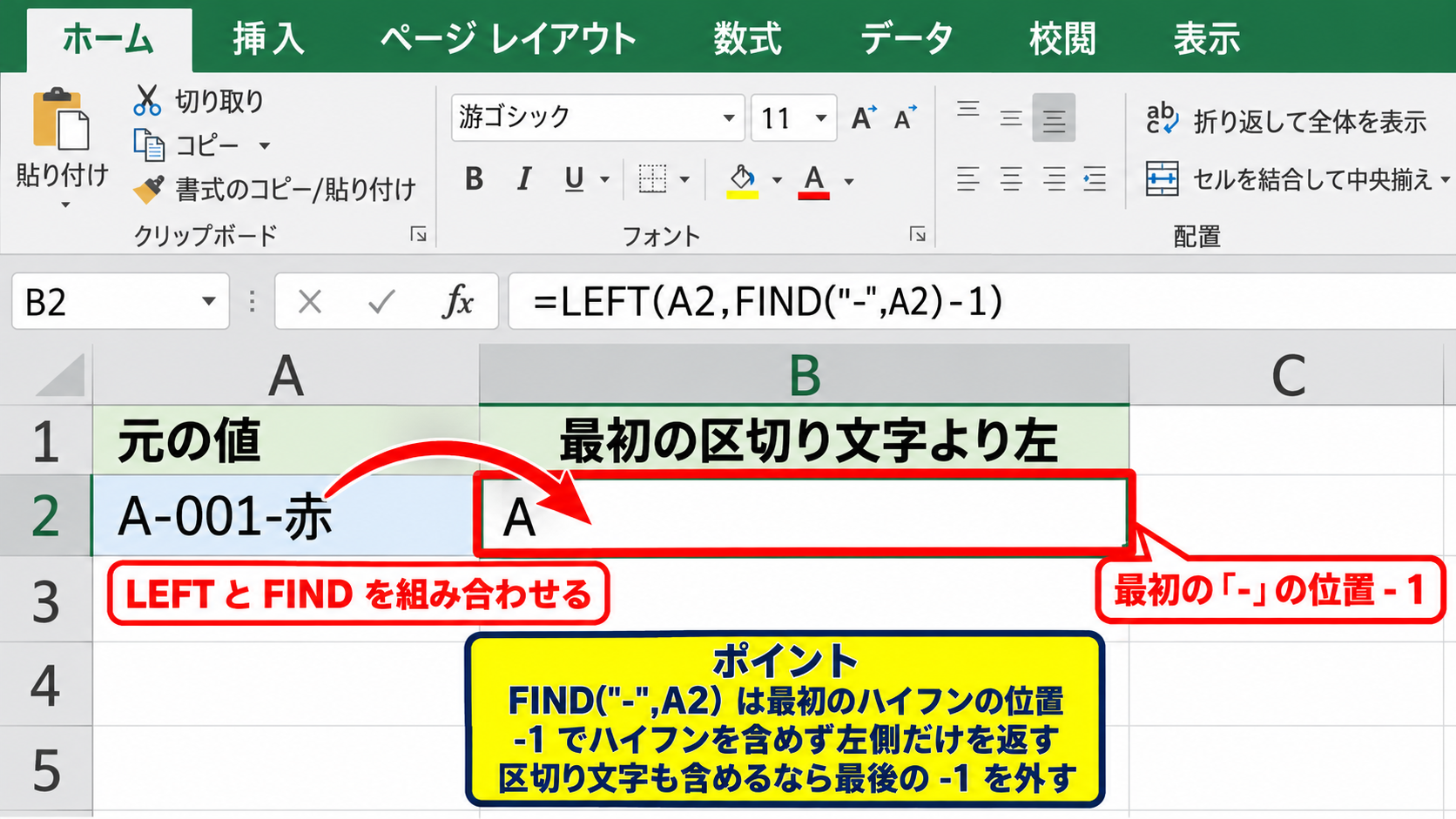Viewport: 1456px width, 819px height.
Task: Open the Copy (コピー) dropdown arrow
Action: coord(265,146)
